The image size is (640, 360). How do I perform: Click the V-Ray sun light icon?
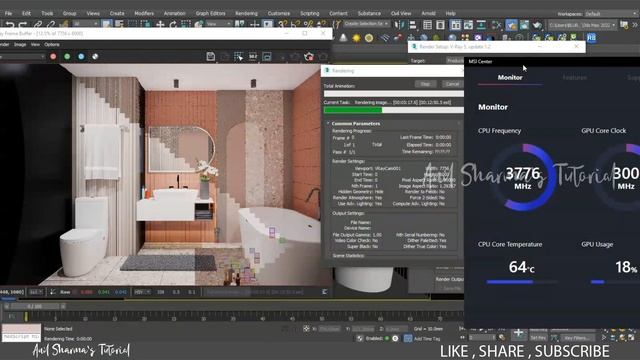pyautogui.click(x=356, y=38)
